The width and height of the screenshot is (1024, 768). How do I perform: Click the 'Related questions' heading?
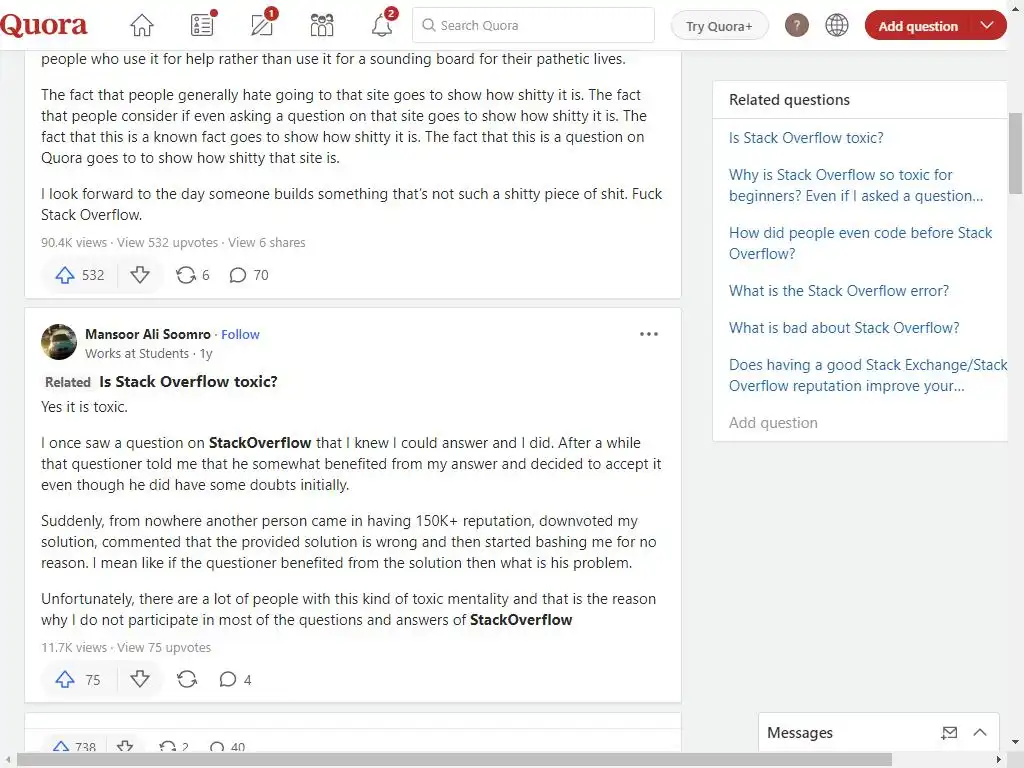coord(789,100)
